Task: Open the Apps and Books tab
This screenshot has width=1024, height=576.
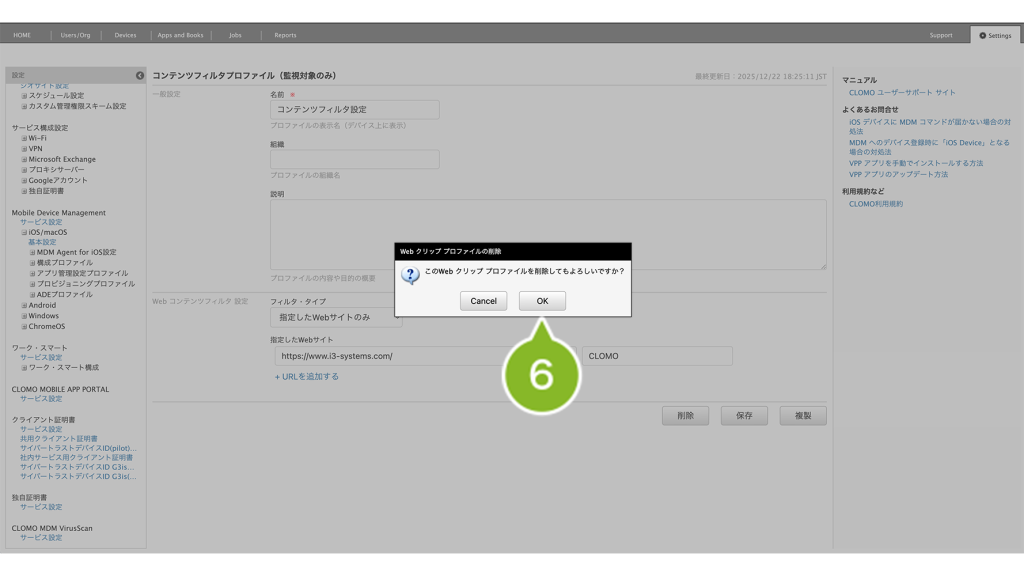Action: pos(180,35)
